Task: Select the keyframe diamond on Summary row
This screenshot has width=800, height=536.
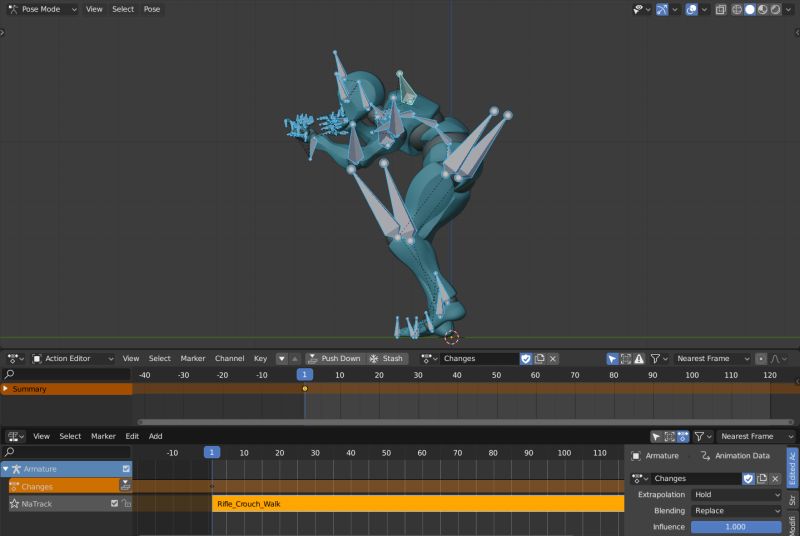Action: (305, 389)
